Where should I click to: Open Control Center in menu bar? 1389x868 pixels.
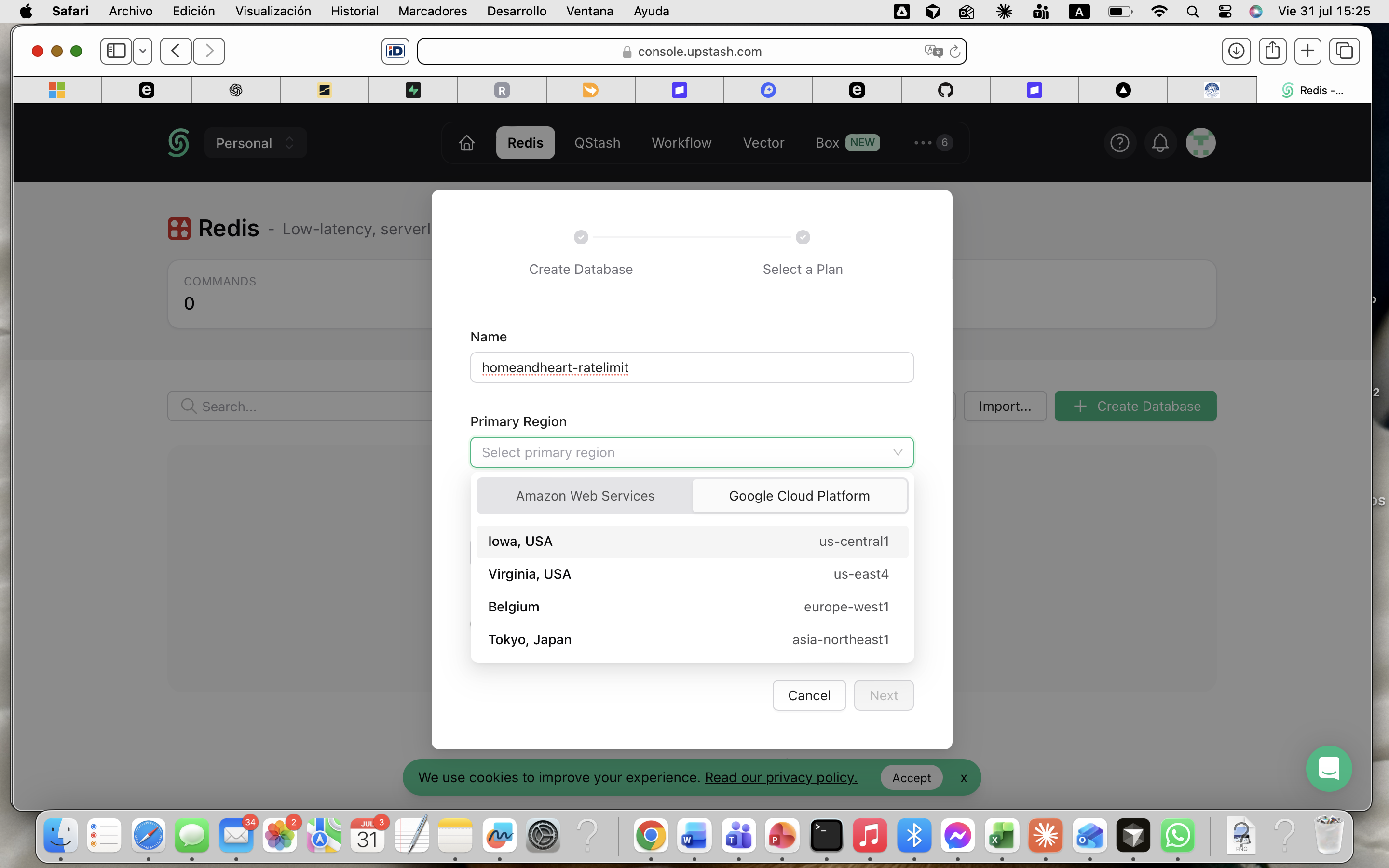tap(1225, 12)
